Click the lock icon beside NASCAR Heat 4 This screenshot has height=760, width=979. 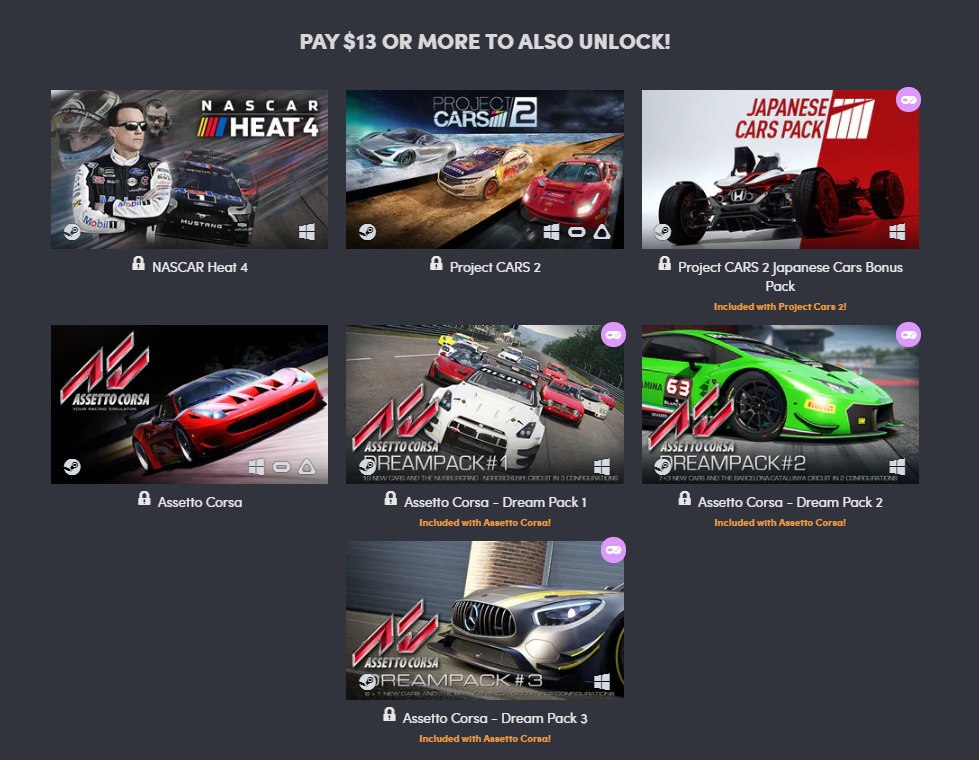click(139, 264)
